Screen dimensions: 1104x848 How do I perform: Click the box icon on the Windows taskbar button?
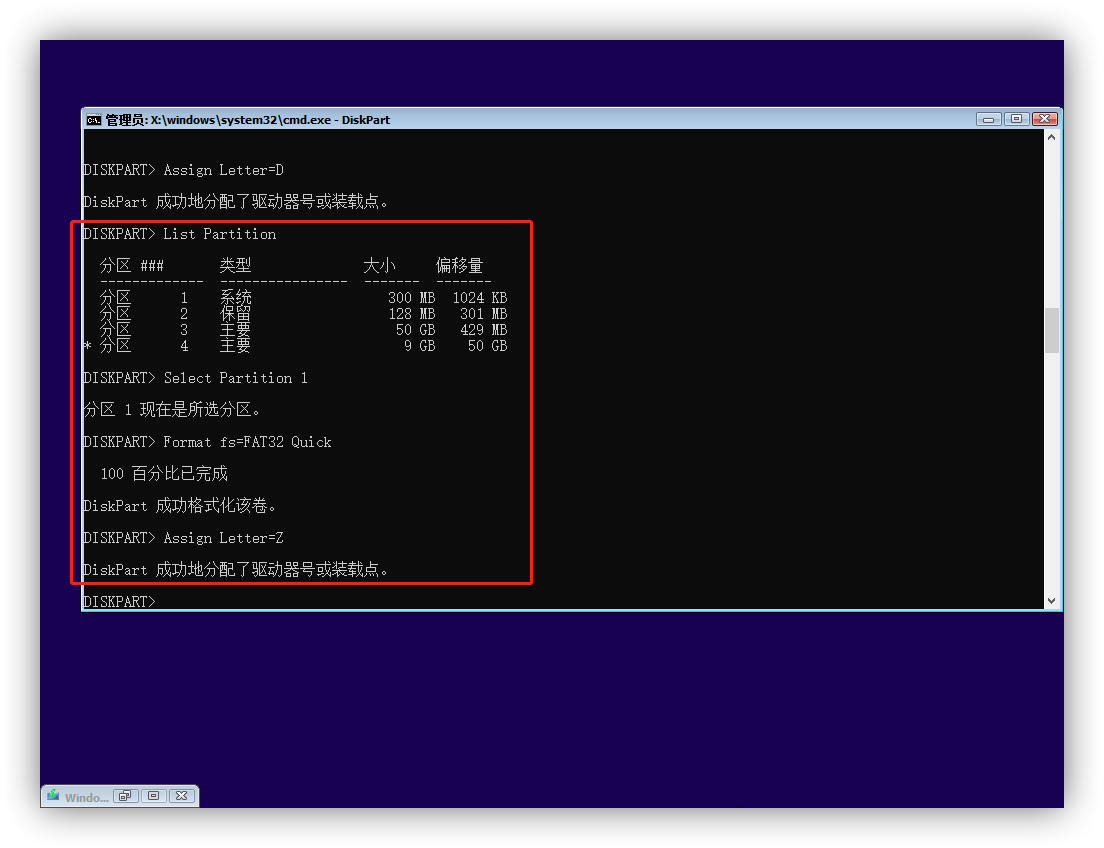point(153,795)
